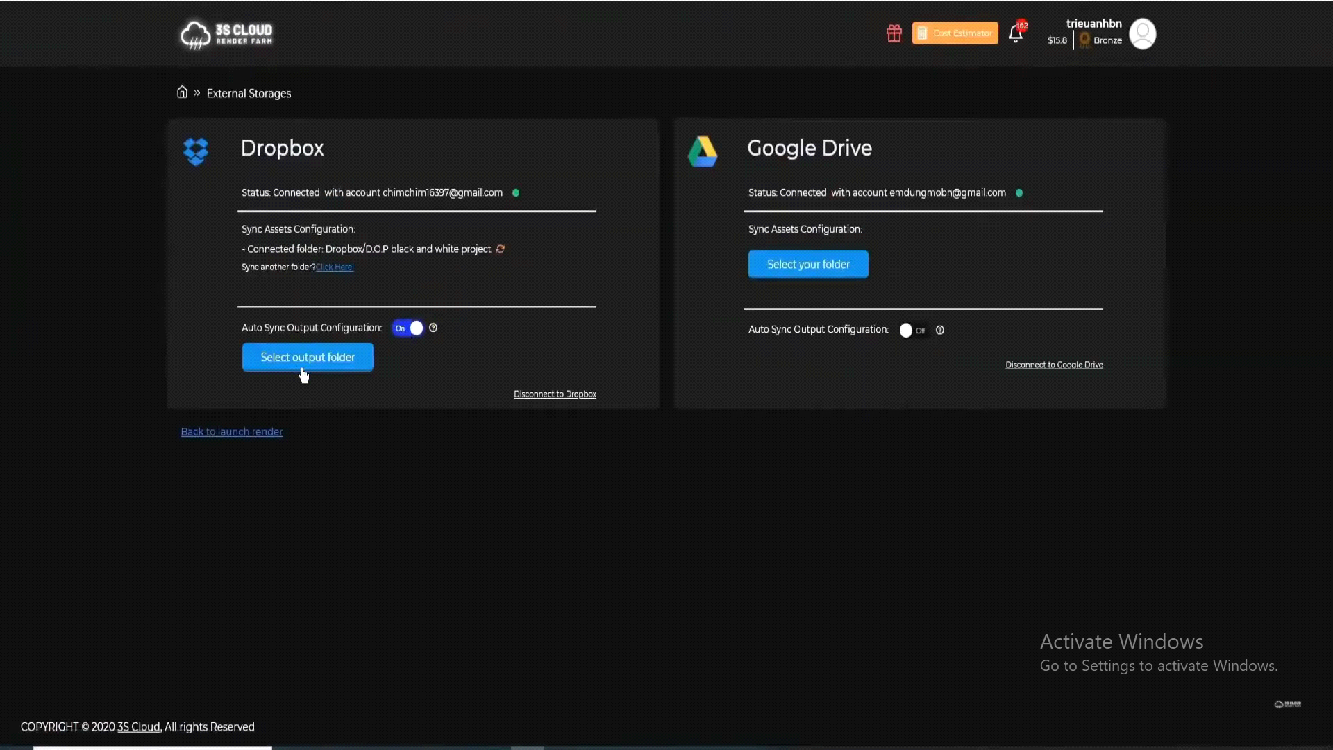The width and height of the screenshot is (1333, 750).
Task: Click the Google Drive green status indicator dot
Action: tap(1019, 193)
